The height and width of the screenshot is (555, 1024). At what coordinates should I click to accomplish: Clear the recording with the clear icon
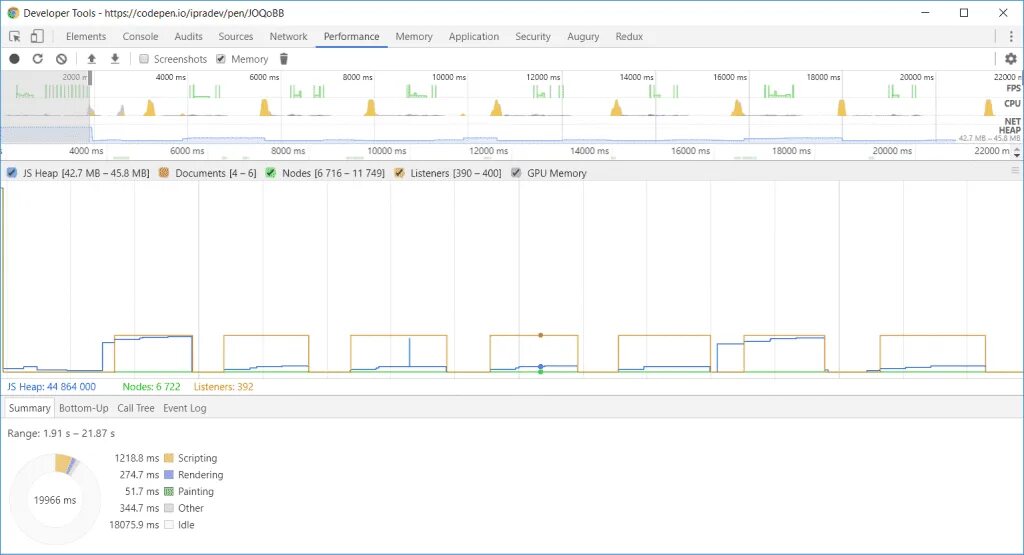(61, 59)
